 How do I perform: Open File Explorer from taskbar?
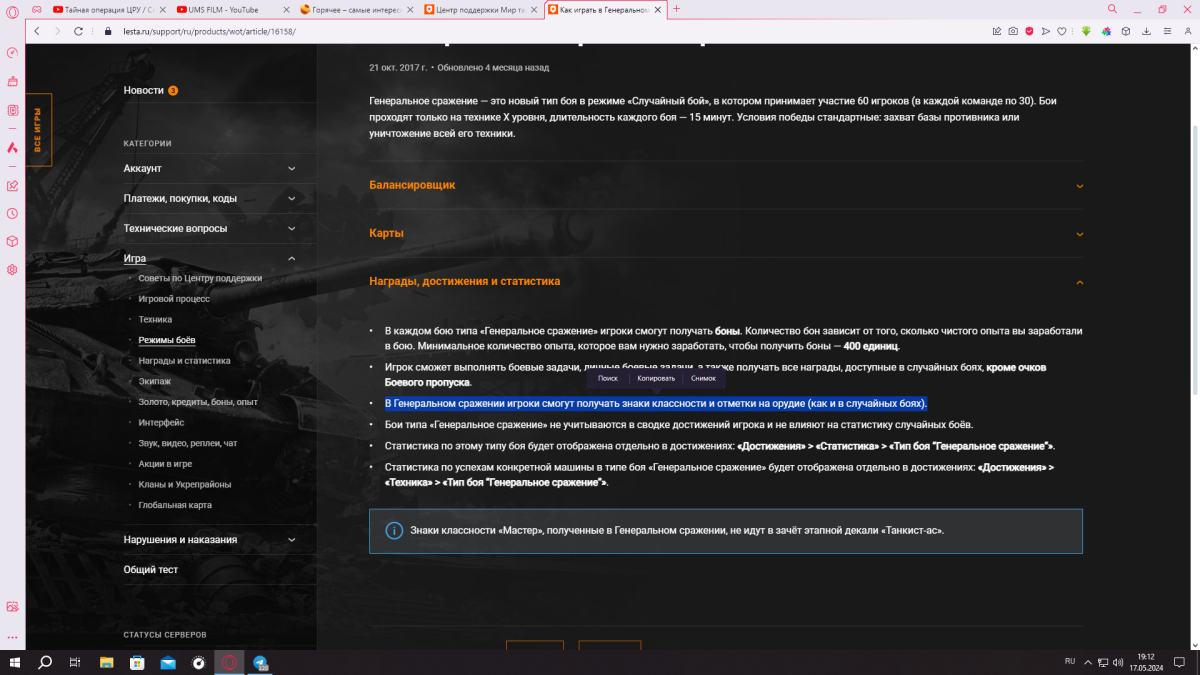[x=106, y=662]
